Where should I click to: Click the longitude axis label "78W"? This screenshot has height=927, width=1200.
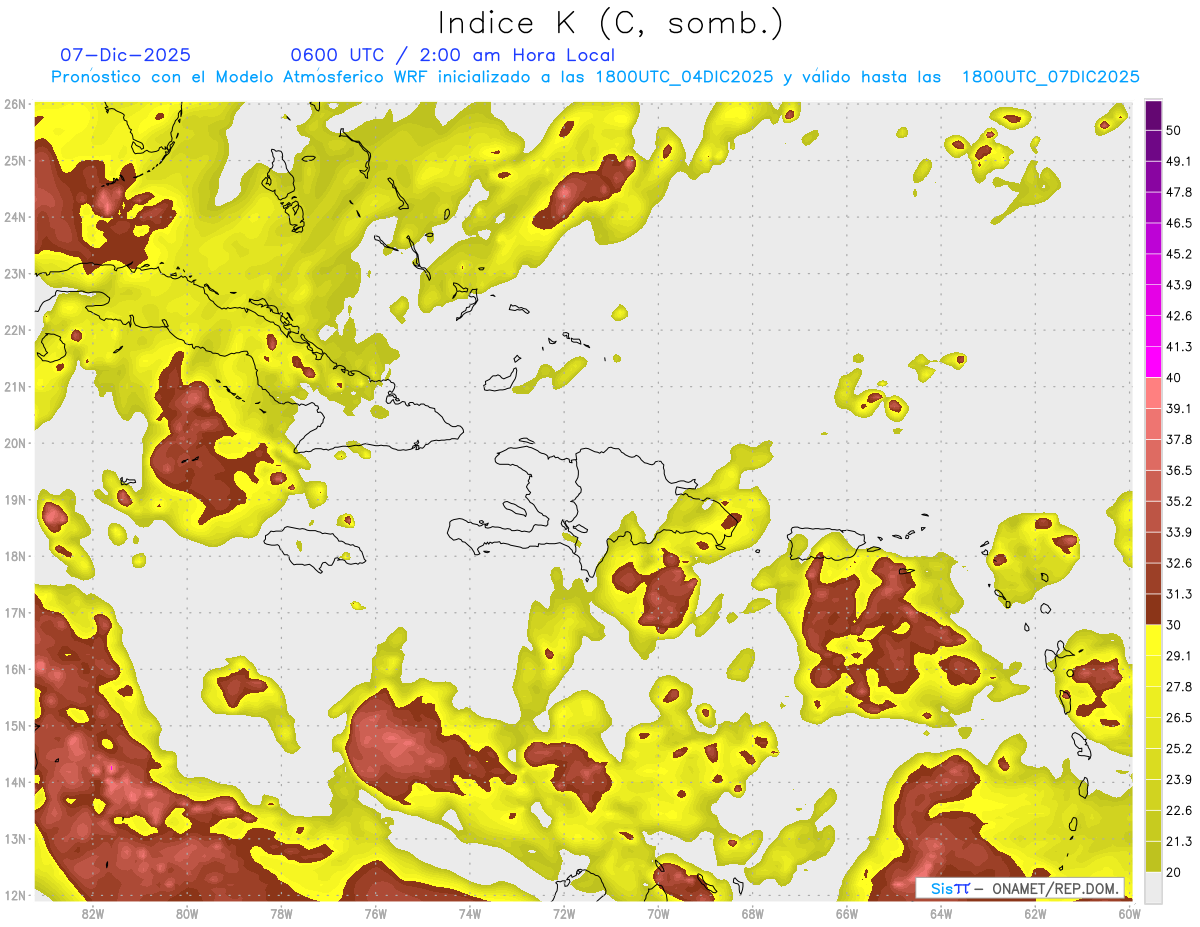tap(282, 913)
